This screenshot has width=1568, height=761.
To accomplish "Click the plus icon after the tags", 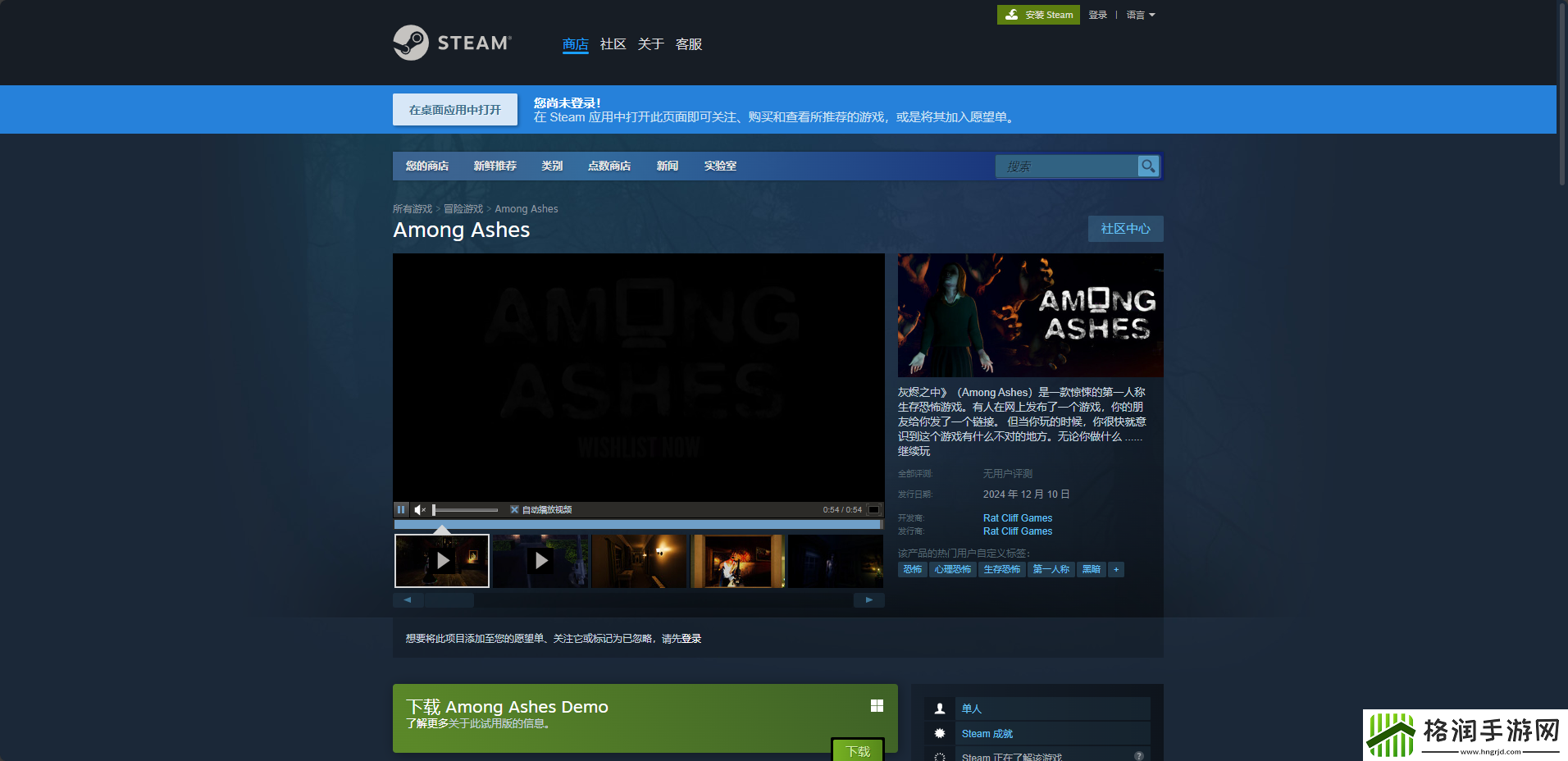I will (x=1115, y=569).
